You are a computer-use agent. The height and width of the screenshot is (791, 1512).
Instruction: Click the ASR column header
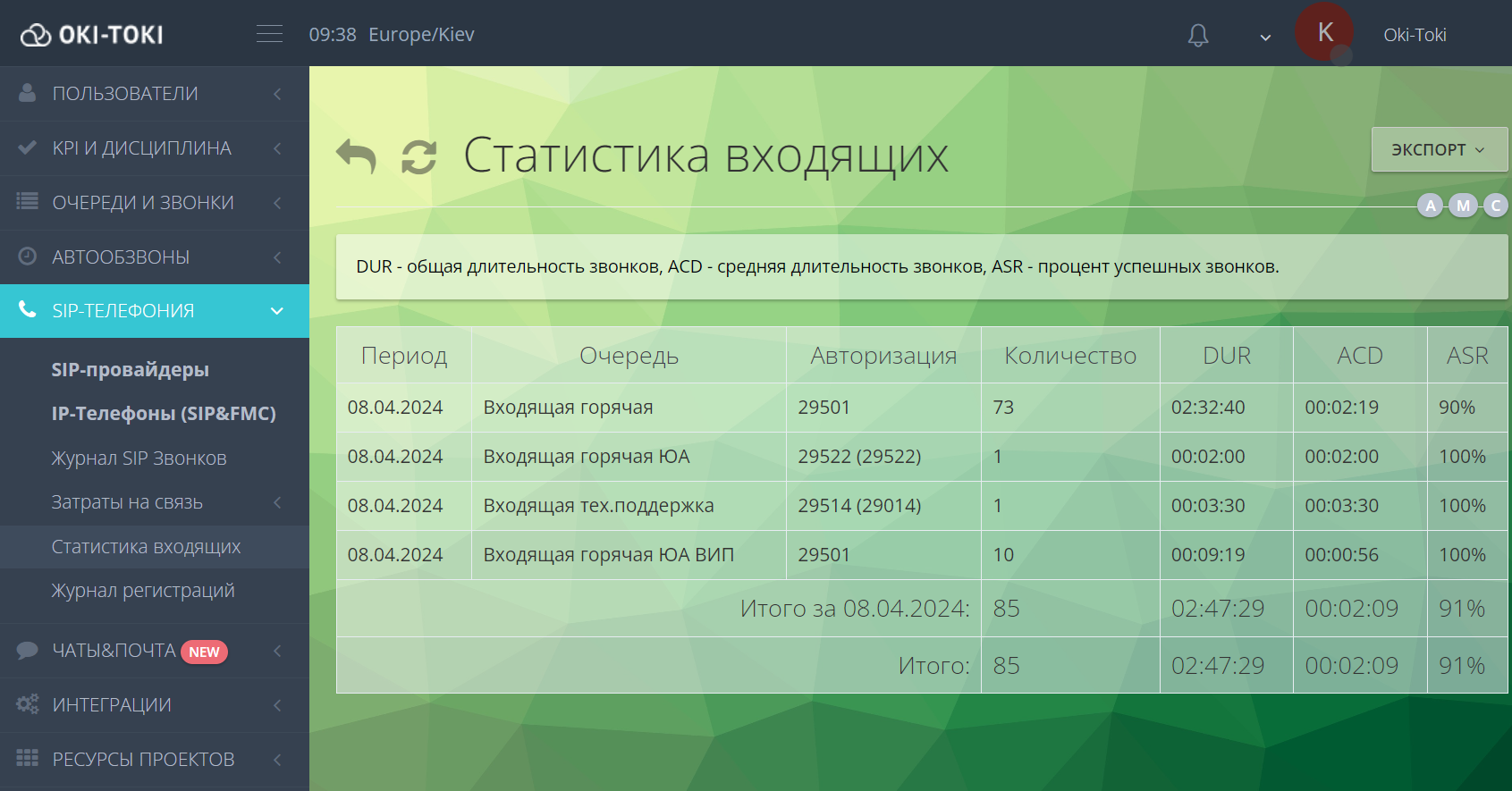coord(1467,356)
